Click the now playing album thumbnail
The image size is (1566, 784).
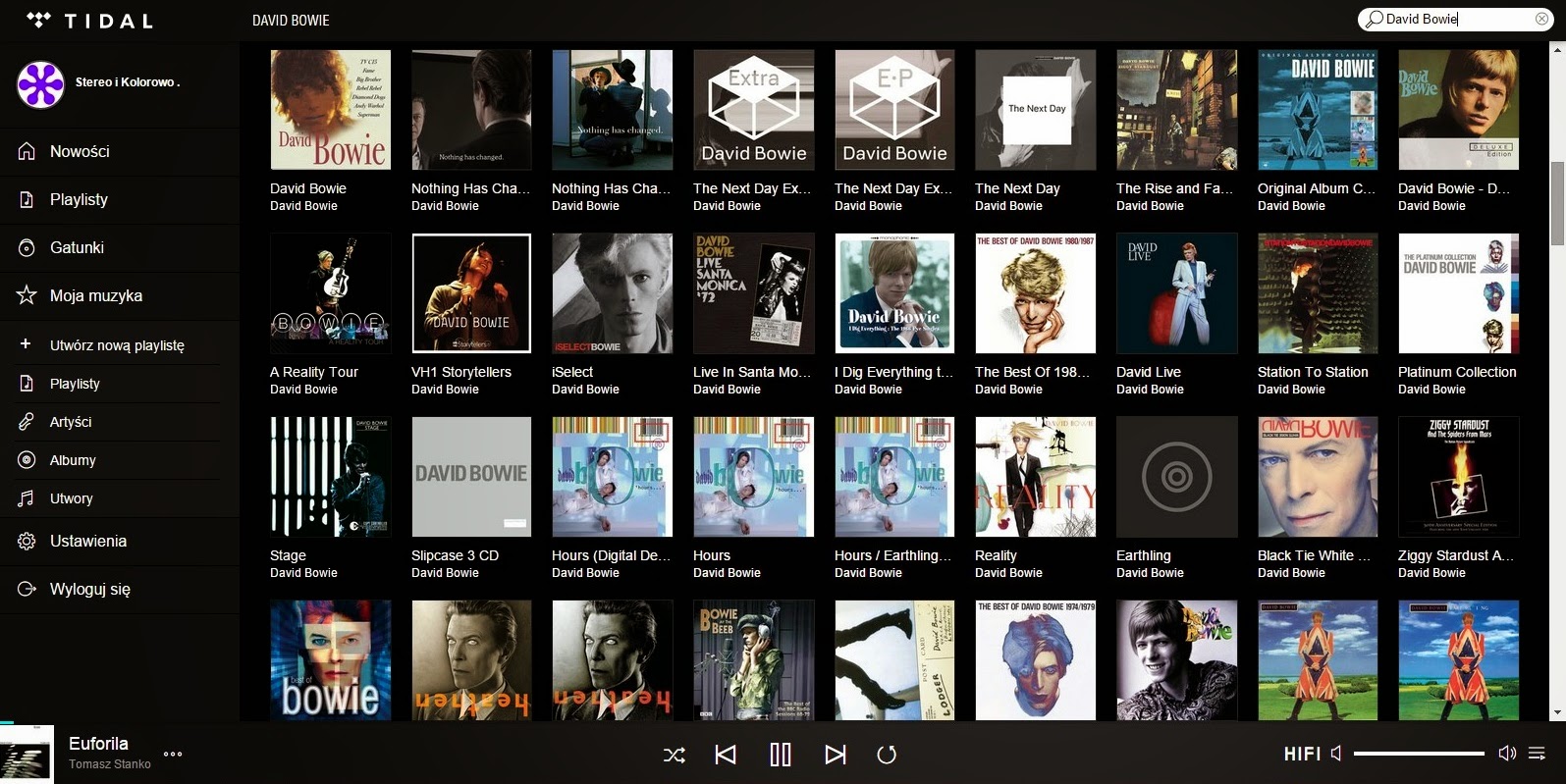[x=27, y=755]
